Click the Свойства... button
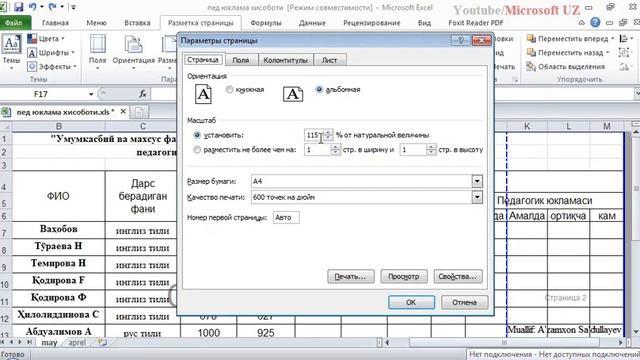This screenshot has width=640, height=360. 458,276
